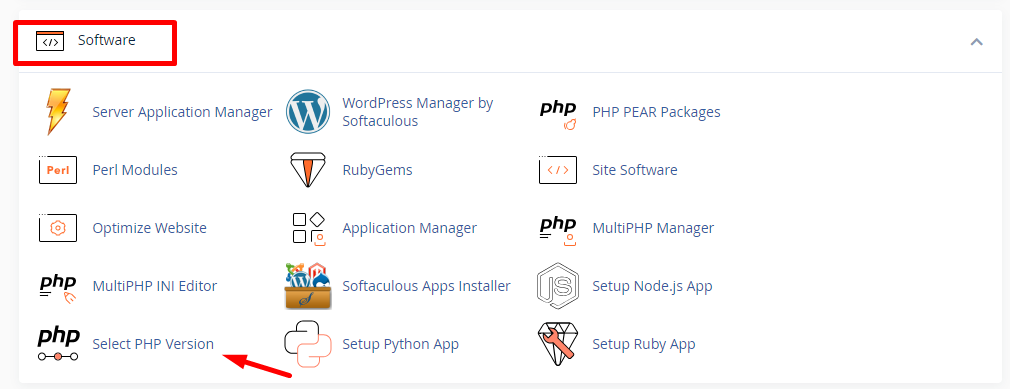
Task: Open the Optimize Website link
Action: (x=149, y=228)
